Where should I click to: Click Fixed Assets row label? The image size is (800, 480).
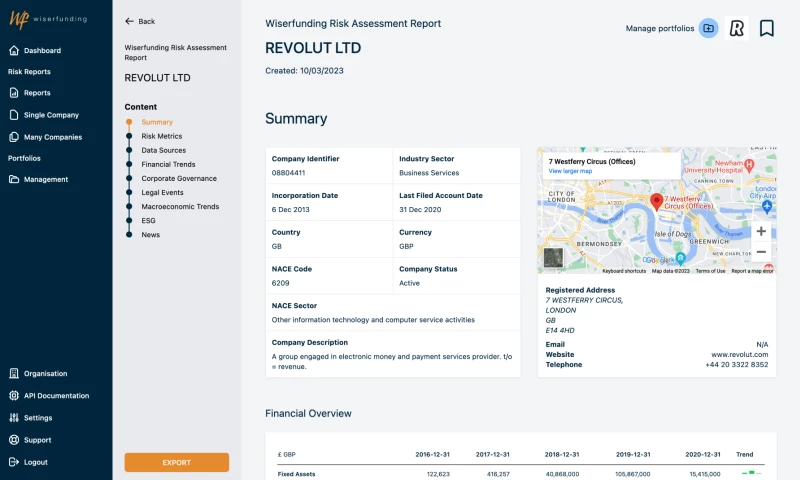[296, 474]
